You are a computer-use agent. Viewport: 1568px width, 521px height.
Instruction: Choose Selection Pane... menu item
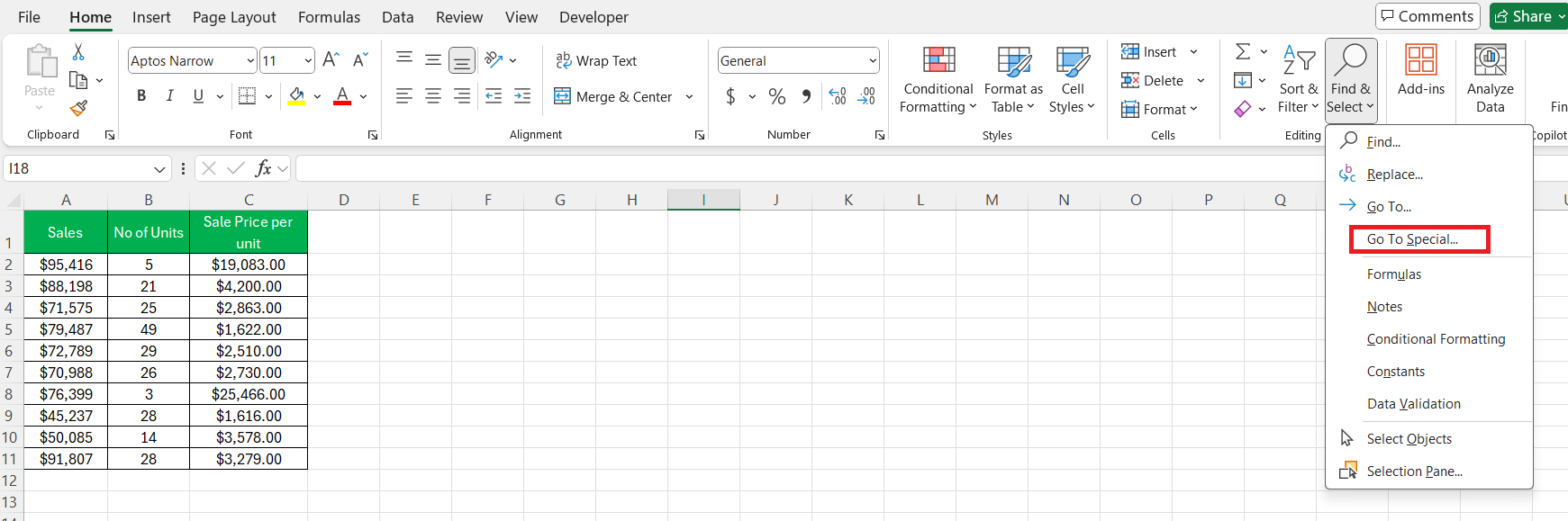(1429, 472)
